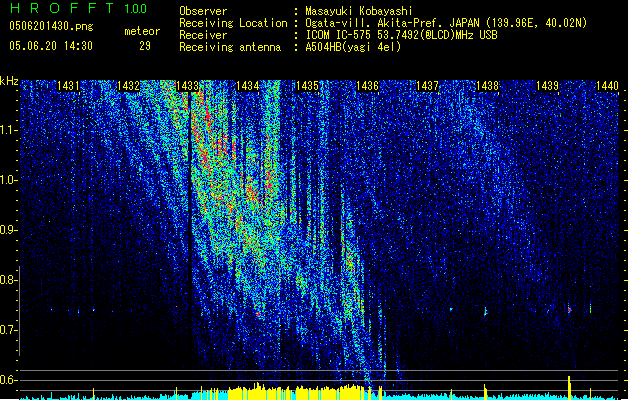Select observer name Masayuki Kobayashi
Screen dimensions: 629x400
[359, 11]
